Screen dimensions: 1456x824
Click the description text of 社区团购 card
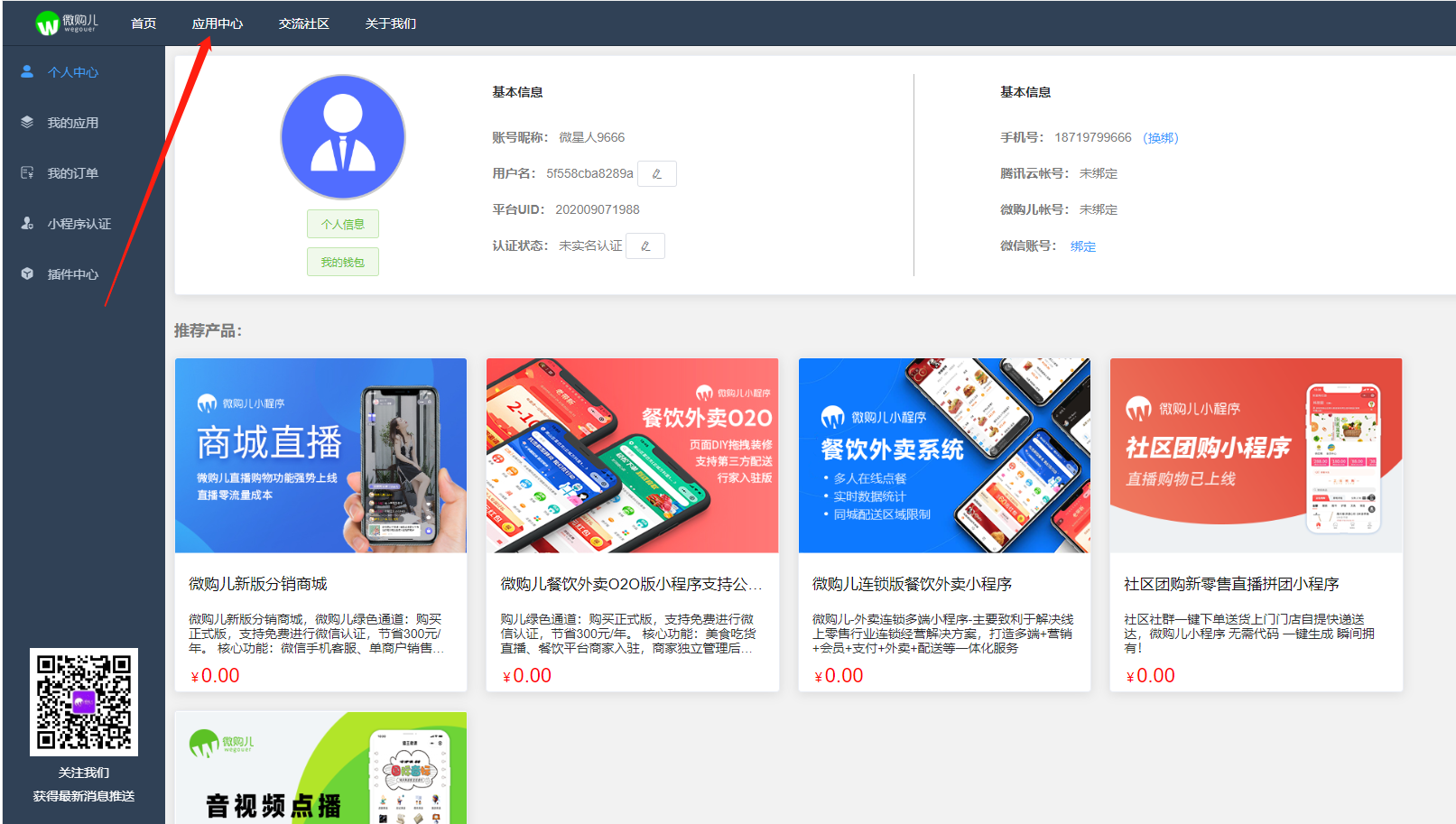1249,634
